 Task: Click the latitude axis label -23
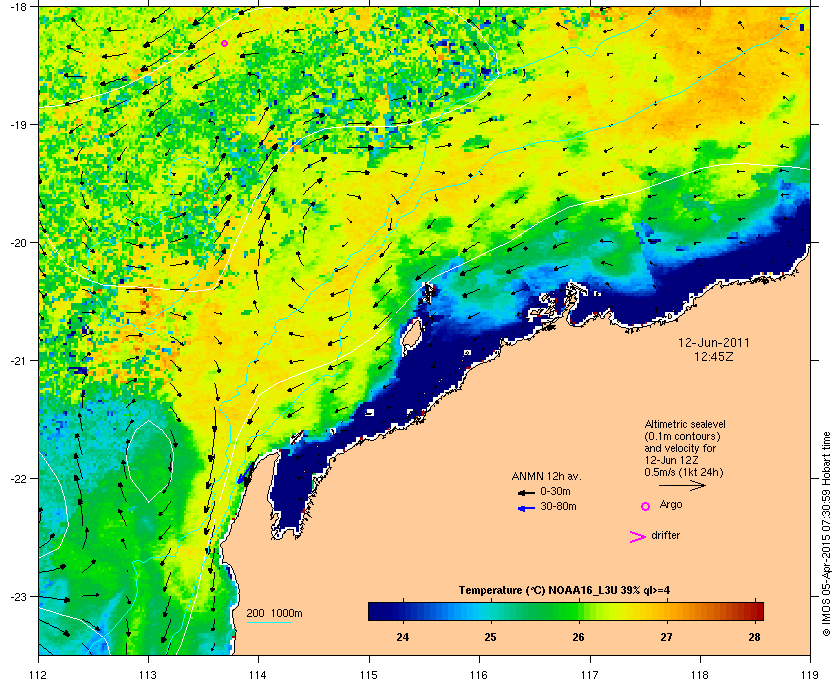(x=19, y=596)
